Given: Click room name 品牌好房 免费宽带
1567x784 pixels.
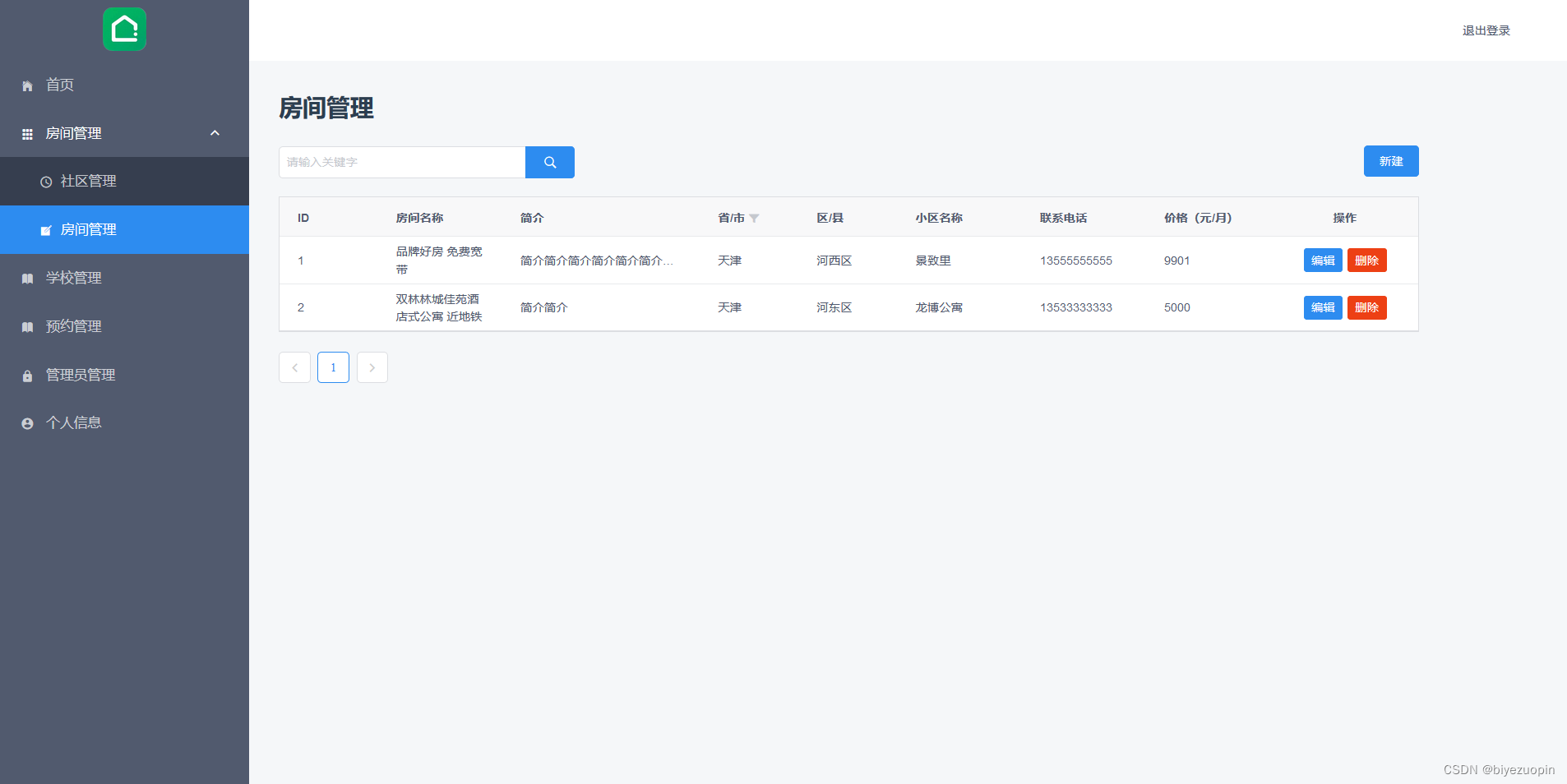Looking at the screenshot, I should pyautogui.click(x=439, y=261).
